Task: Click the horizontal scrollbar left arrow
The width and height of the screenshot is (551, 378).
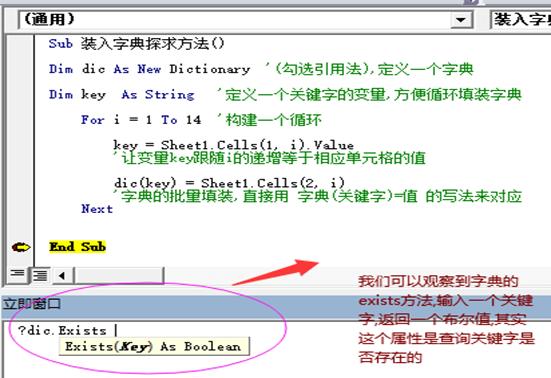Action: coord(63,275)
